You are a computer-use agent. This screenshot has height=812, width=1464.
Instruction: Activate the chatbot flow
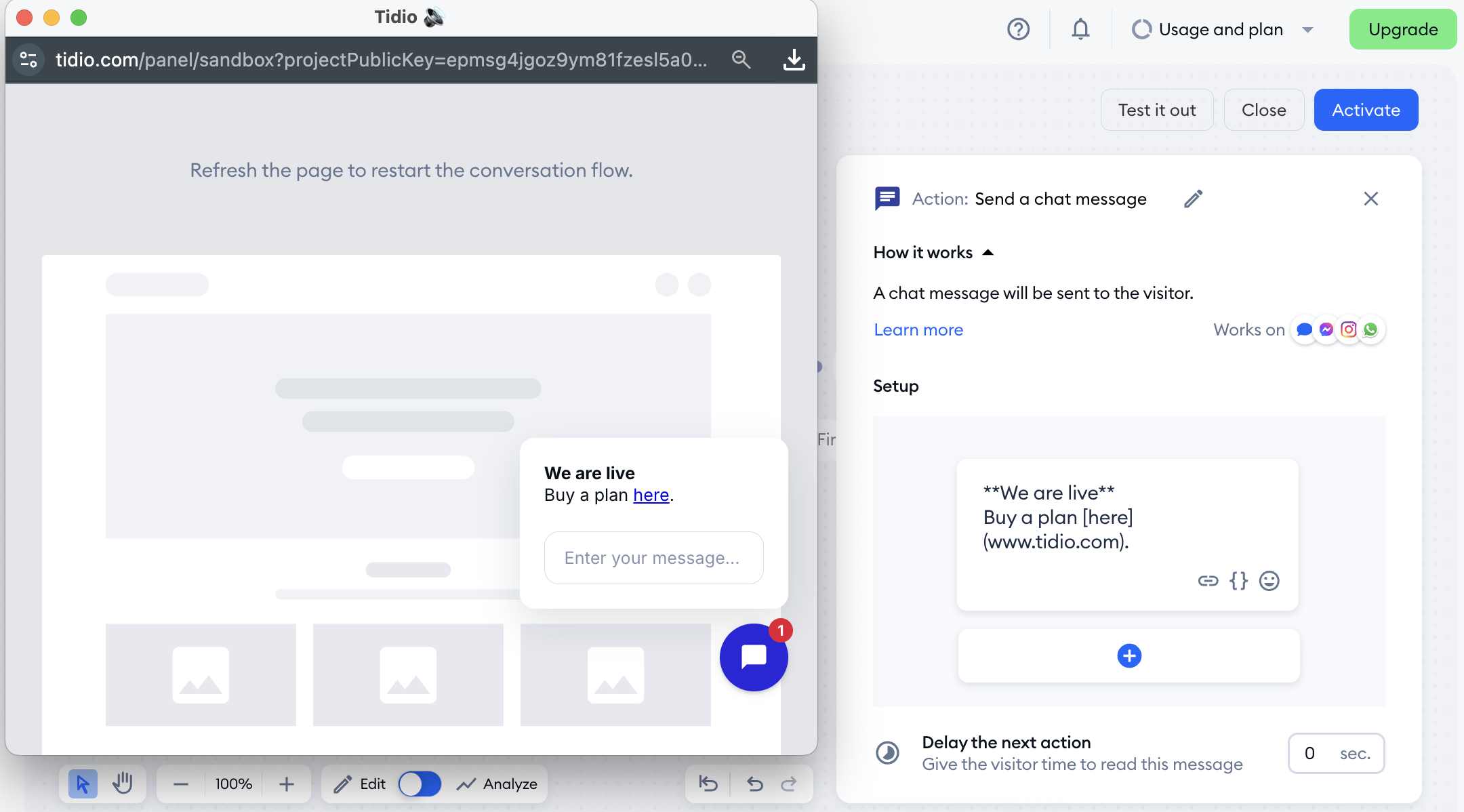point(1366,110)
